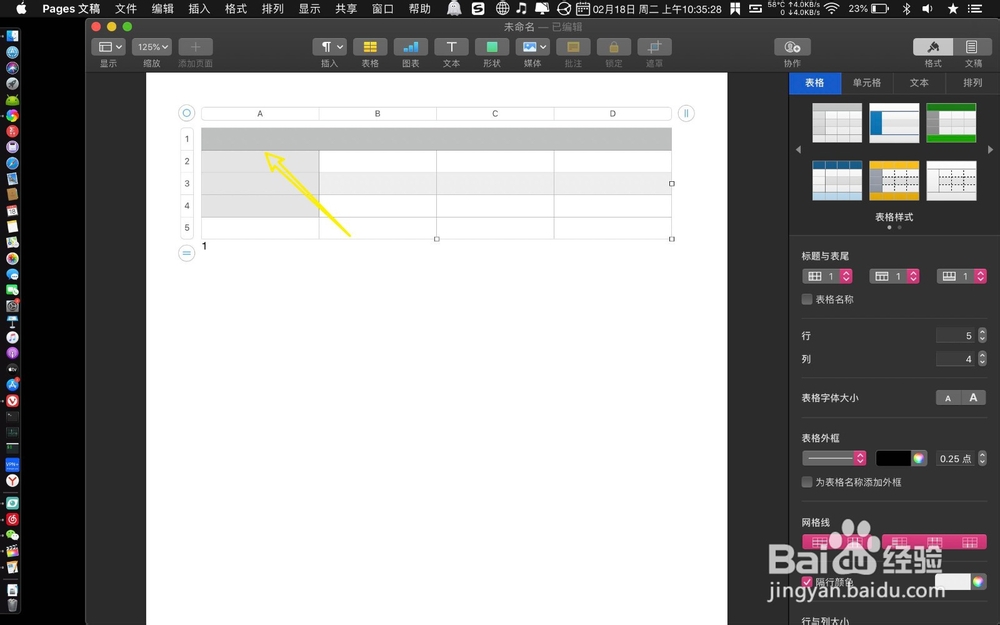Click the 遮罩 mask toolbar icon
This screenshot has width=1000, height=625.
654,47
